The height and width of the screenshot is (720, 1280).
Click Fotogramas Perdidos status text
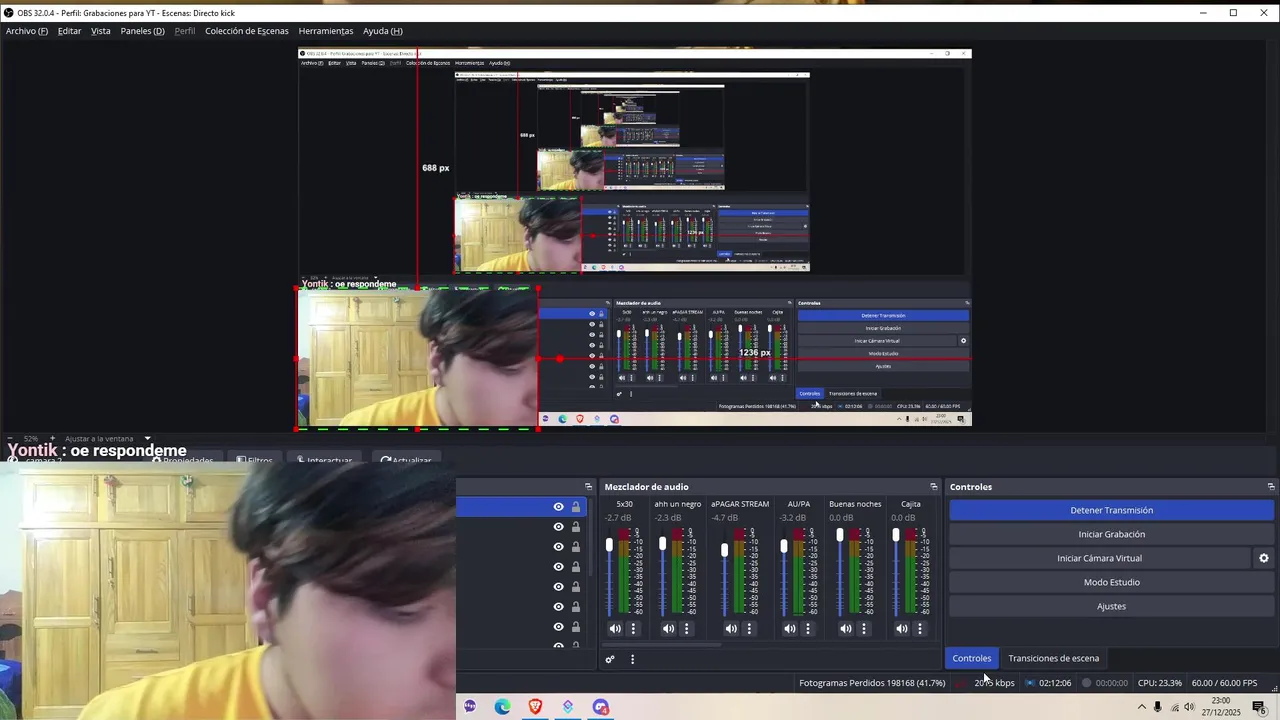pos(872,683)
